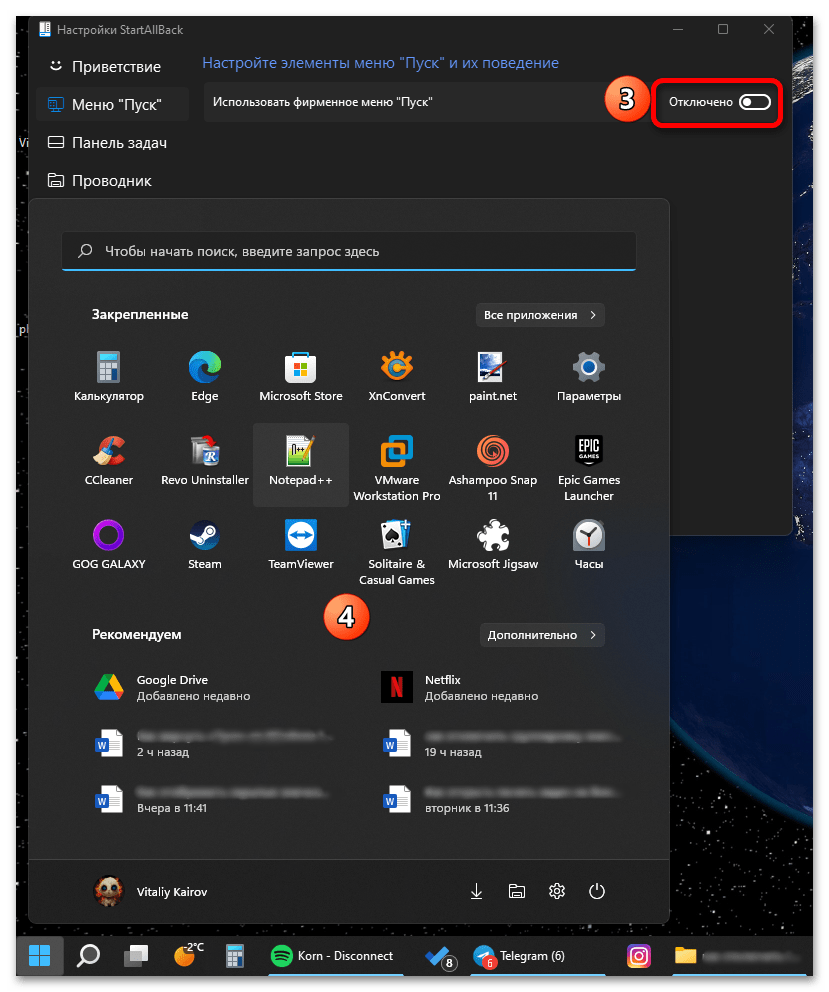Open weather widget showing 2°C
Image resolution: width=829 pixels, height=992 pixels.
coord(188,955)
